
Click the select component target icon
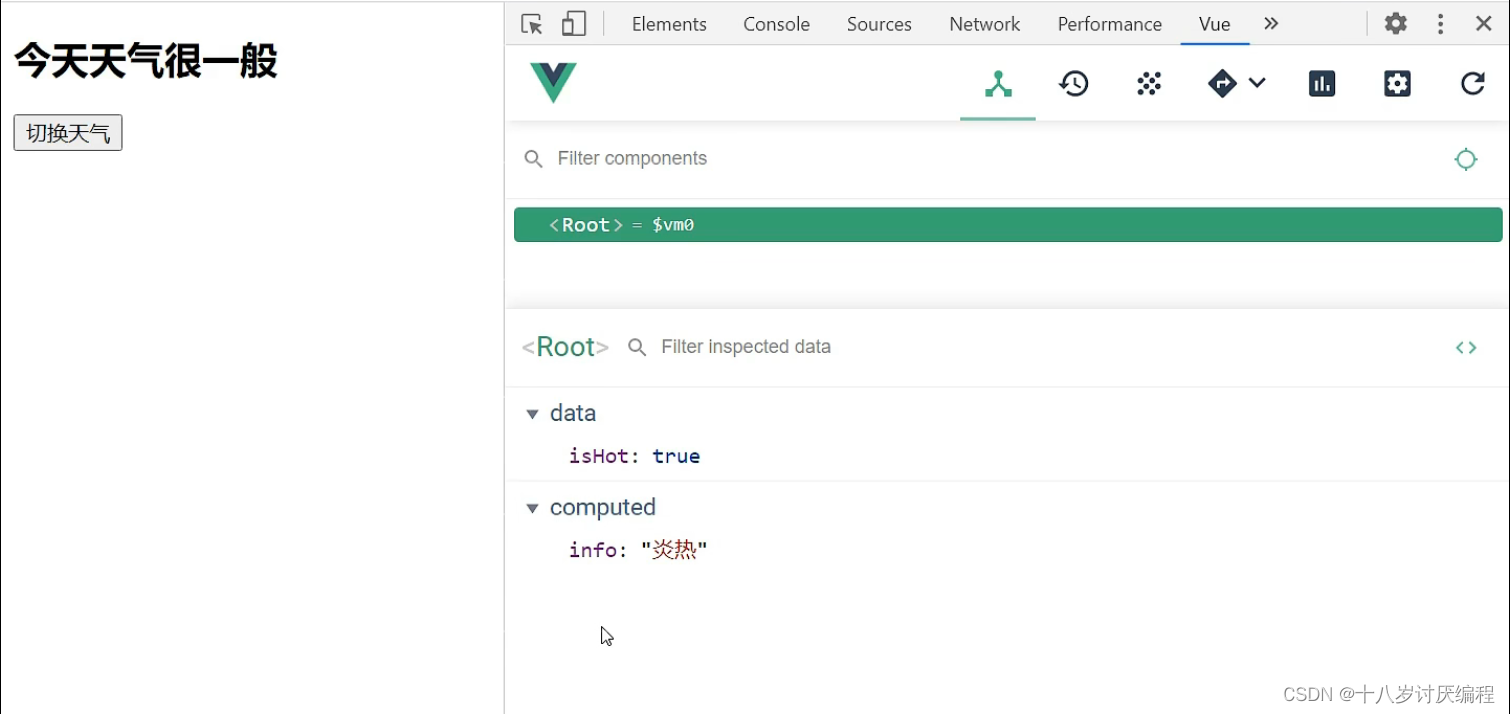pos(1466,159)
